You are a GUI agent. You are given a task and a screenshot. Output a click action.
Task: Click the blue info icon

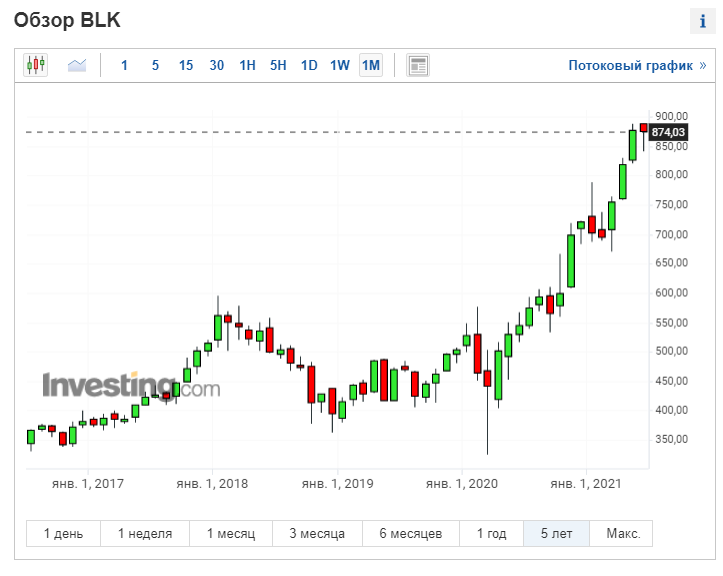(x=702, y=21)
